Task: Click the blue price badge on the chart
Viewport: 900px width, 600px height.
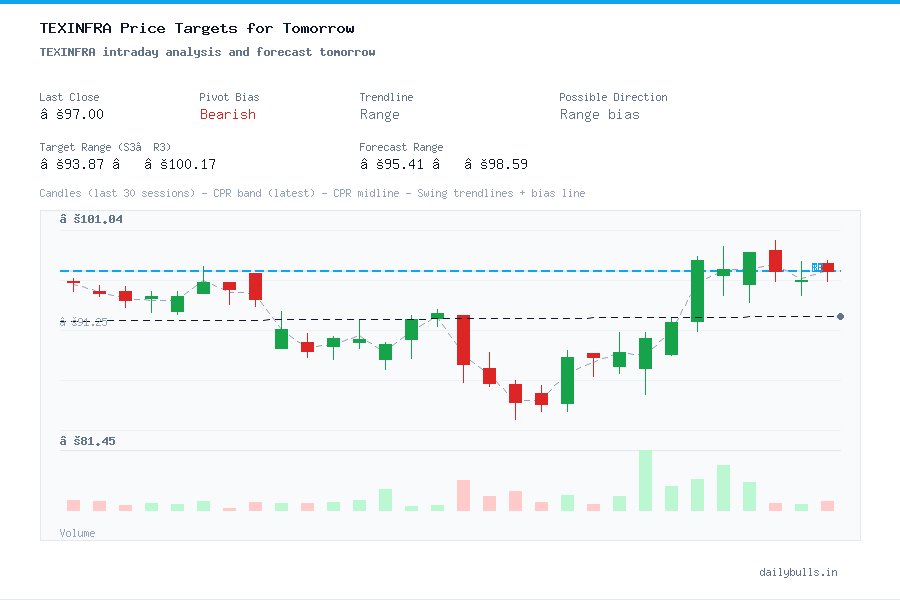Action: pos(817,267)
